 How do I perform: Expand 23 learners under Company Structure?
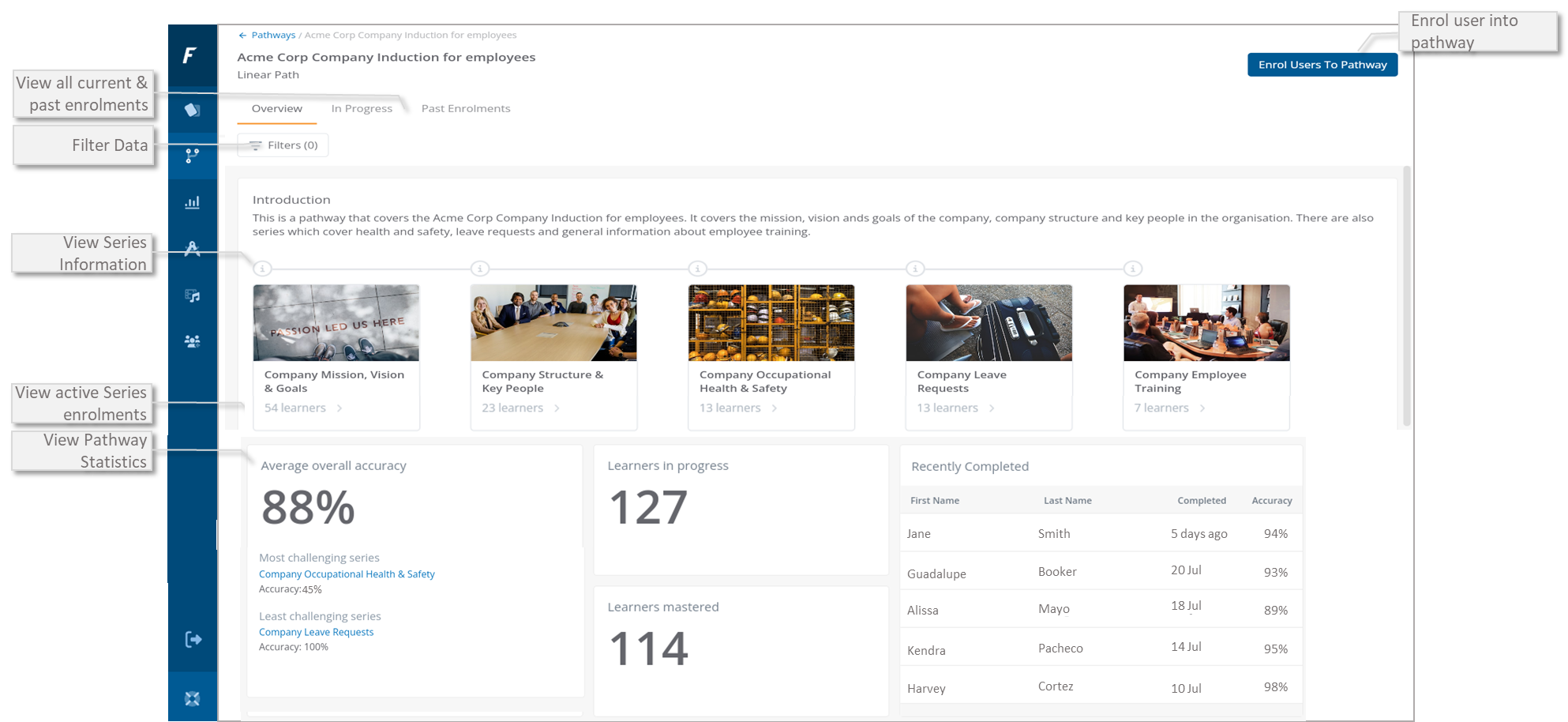point(557,408)
